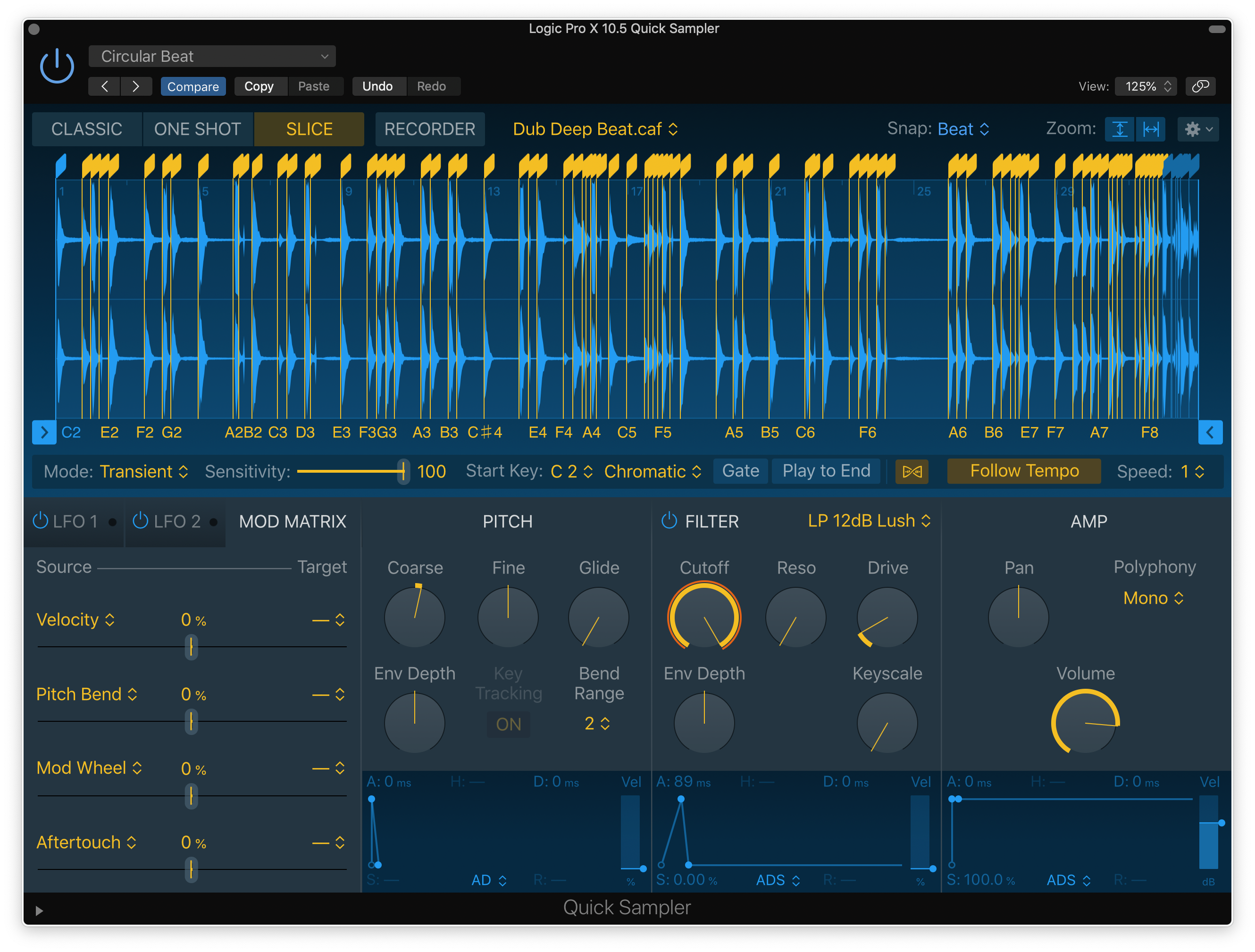Switch to the CLASSIC mode tab

coord(87,129)
